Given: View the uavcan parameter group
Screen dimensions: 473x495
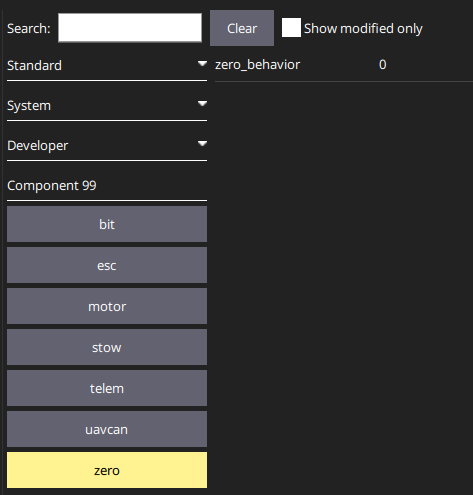Looking at the screenshot, I should 107,429.
